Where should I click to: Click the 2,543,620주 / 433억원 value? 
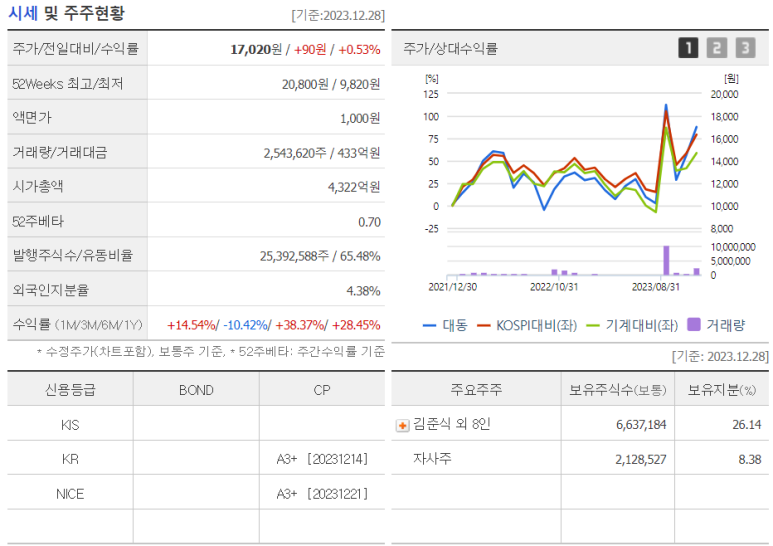click(321, 153)
